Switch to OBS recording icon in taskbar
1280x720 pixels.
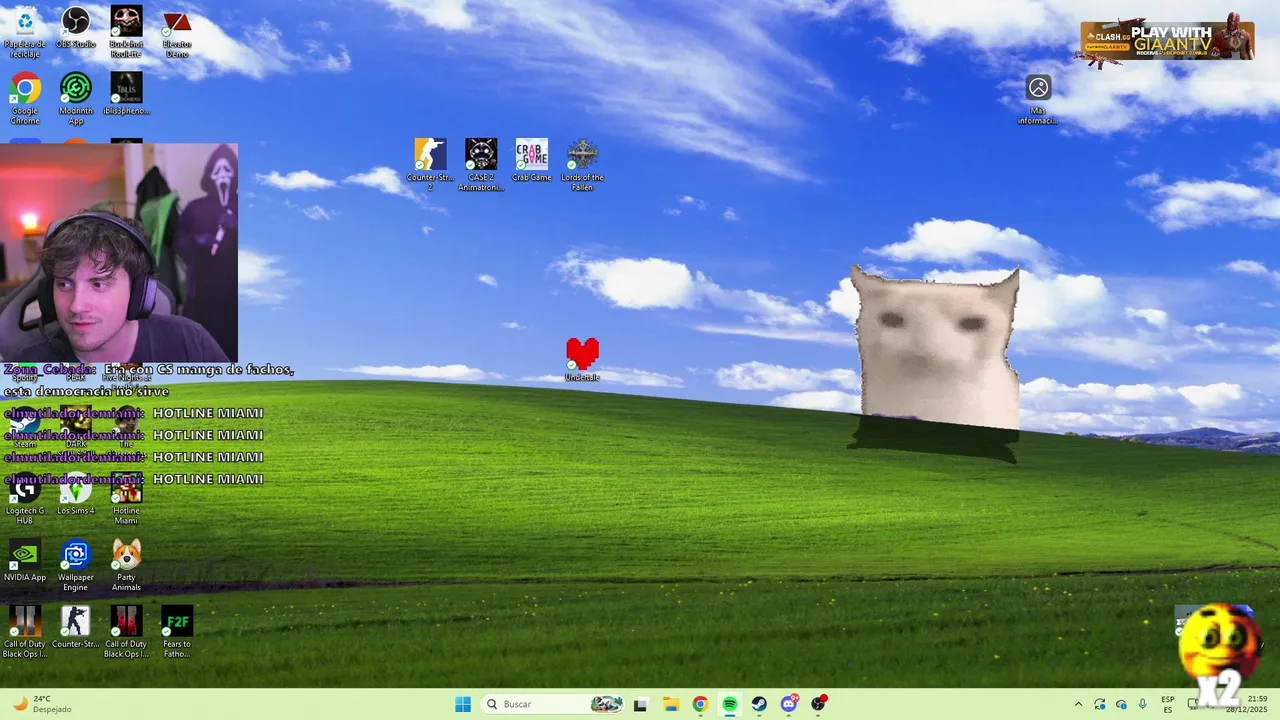[x=819, y=704]
